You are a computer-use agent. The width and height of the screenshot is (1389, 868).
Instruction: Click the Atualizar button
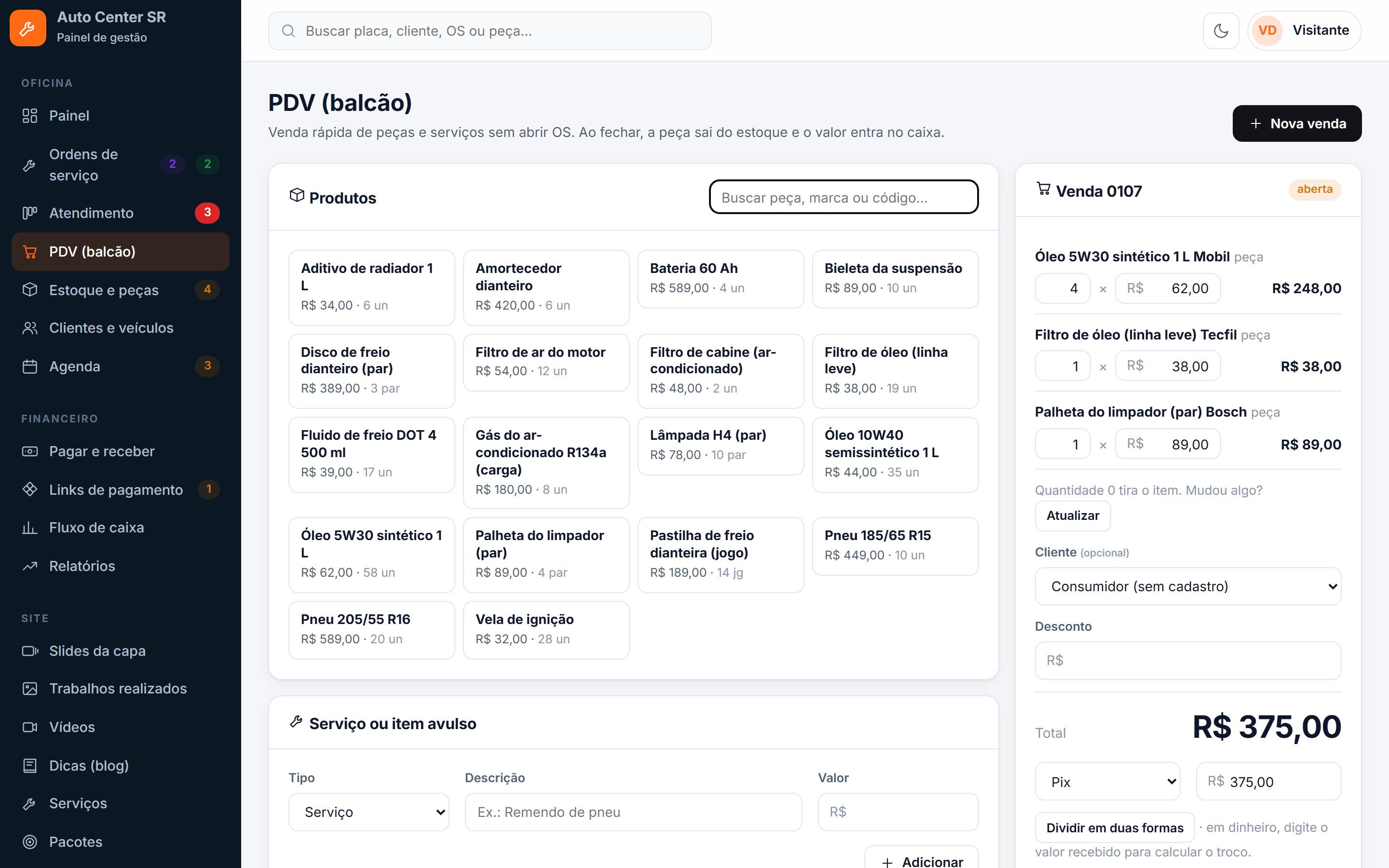pyautogui.click(x=1072, y=515)
